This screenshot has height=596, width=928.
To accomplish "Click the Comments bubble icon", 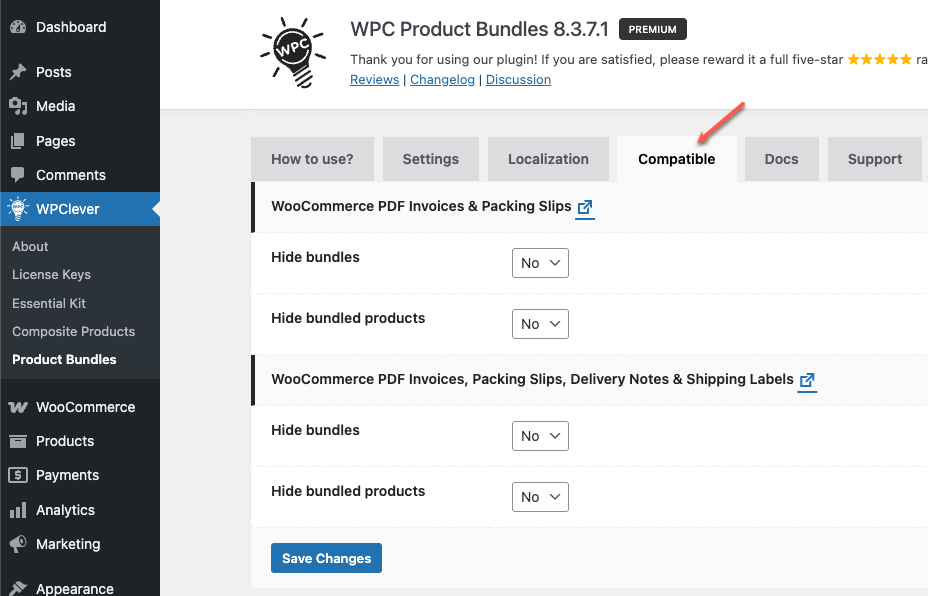I will [18, 175].
